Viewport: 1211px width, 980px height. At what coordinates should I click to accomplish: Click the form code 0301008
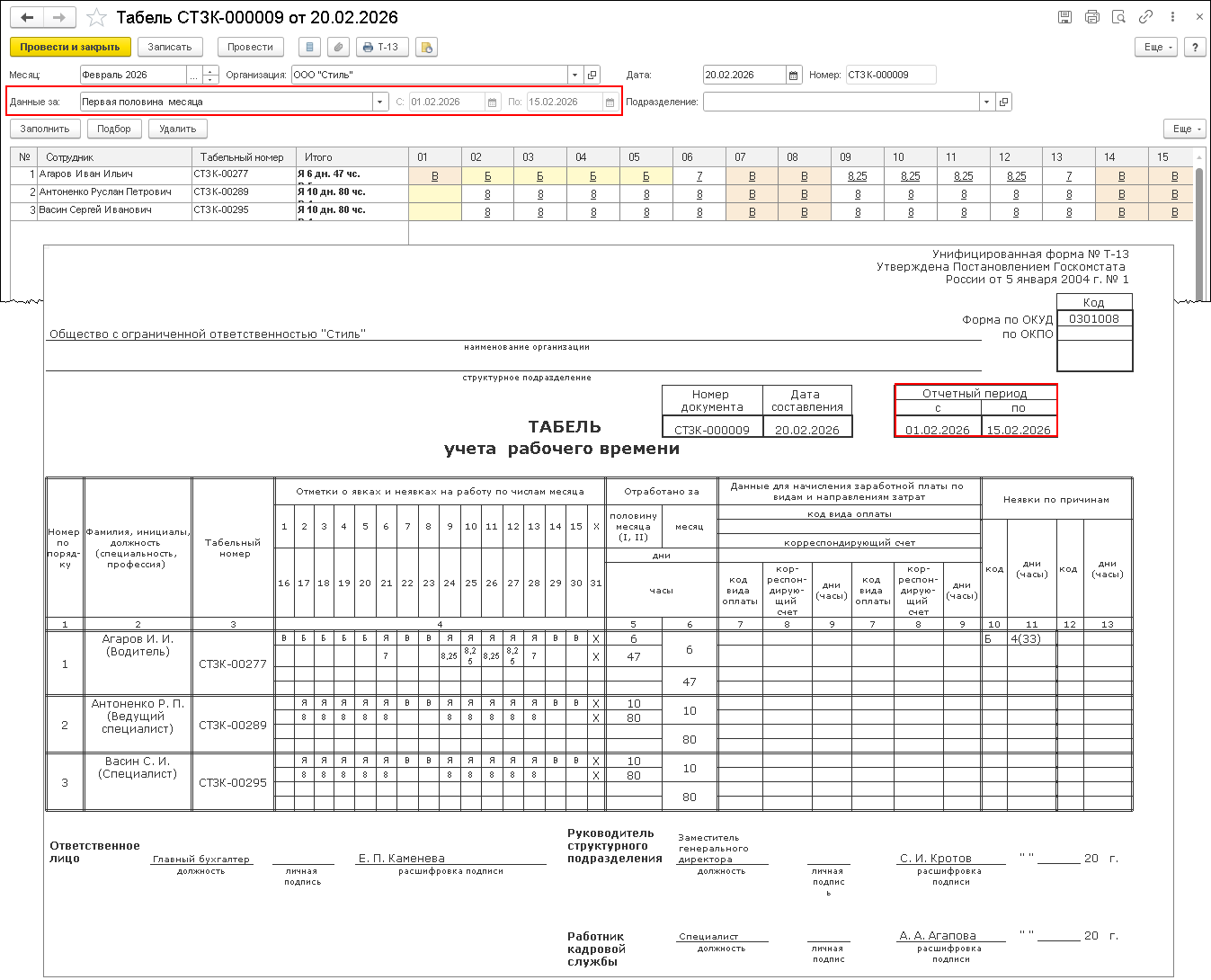pyautogui.click(x=1094, y=318)
